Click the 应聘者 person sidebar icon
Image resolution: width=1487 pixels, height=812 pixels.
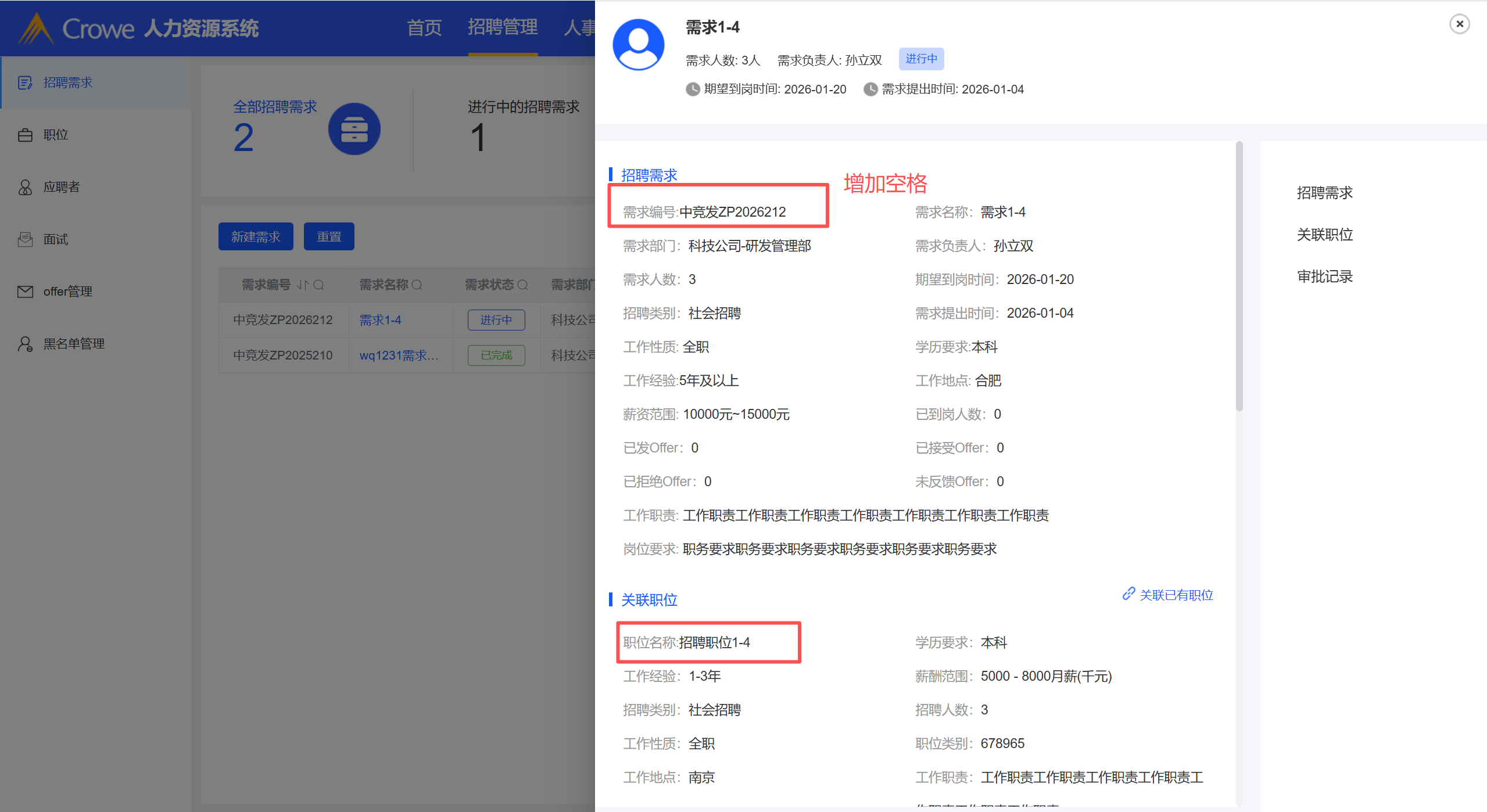[25, 187]
